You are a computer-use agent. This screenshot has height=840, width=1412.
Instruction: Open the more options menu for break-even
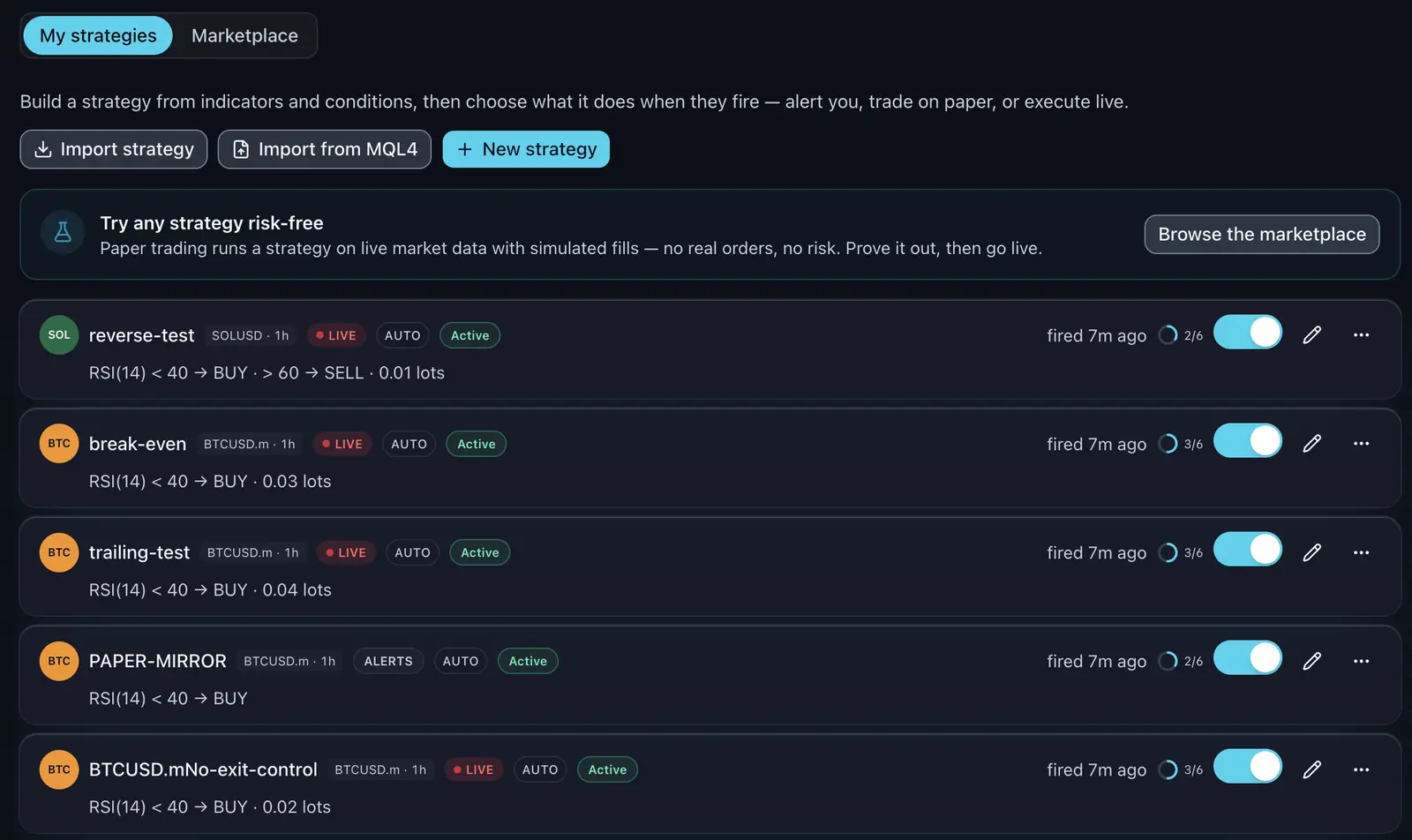(1362, 444)
